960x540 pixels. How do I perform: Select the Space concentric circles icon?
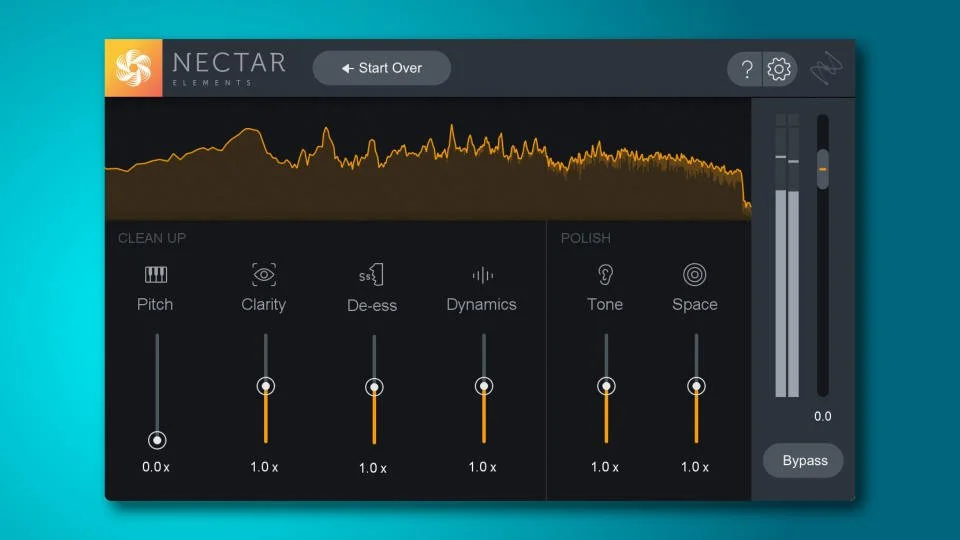[x=694, y=274]
